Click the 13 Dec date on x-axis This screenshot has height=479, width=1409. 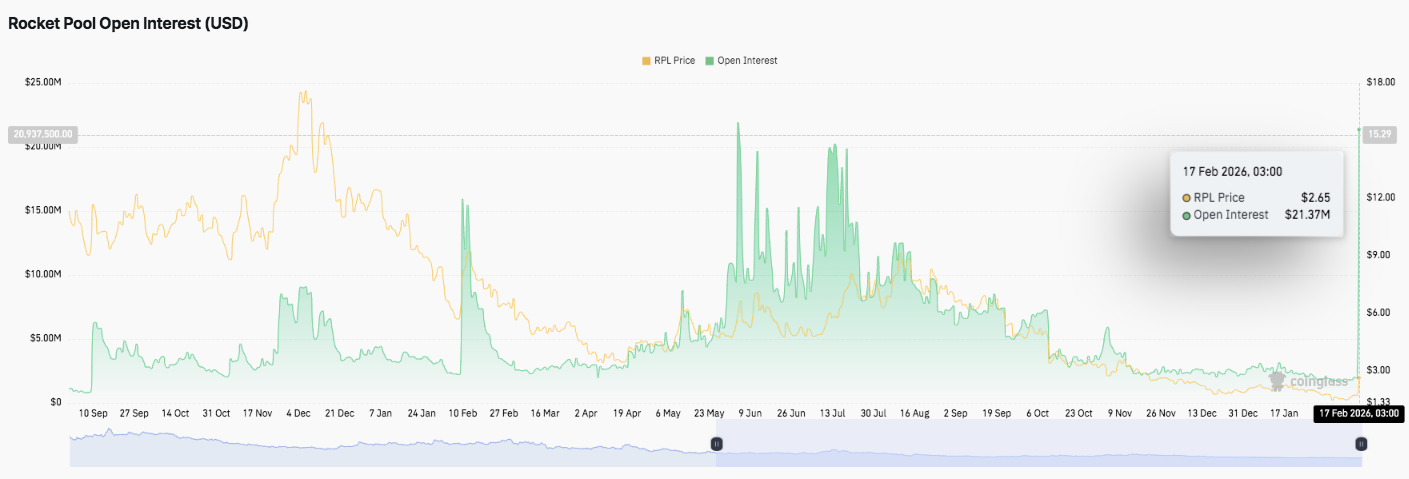[1201, 413]
